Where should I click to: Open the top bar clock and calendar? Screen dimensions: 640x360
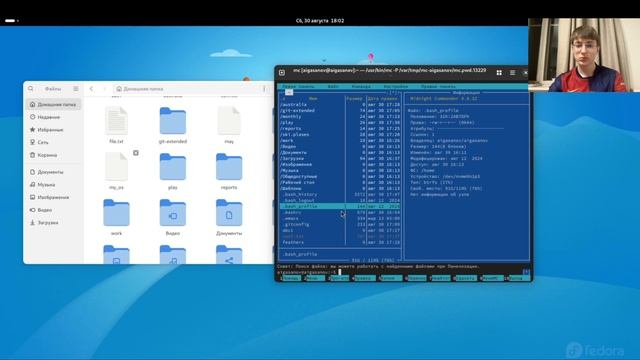[x=320, y=20]
